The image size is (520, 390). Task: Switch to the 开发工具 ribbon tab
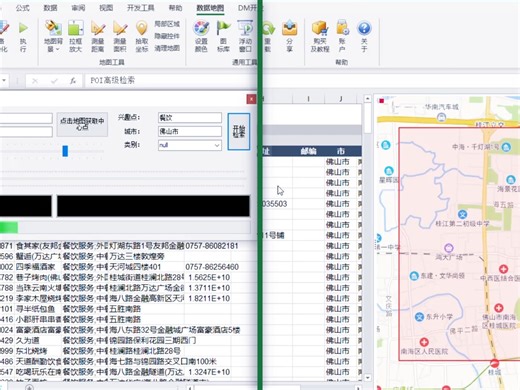pyautogui.click(x=141, y=8)
